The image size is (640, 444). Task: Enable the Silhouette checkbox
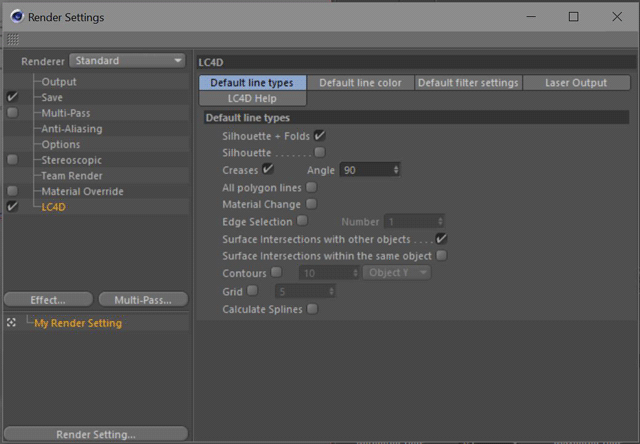tap(320, 152)
